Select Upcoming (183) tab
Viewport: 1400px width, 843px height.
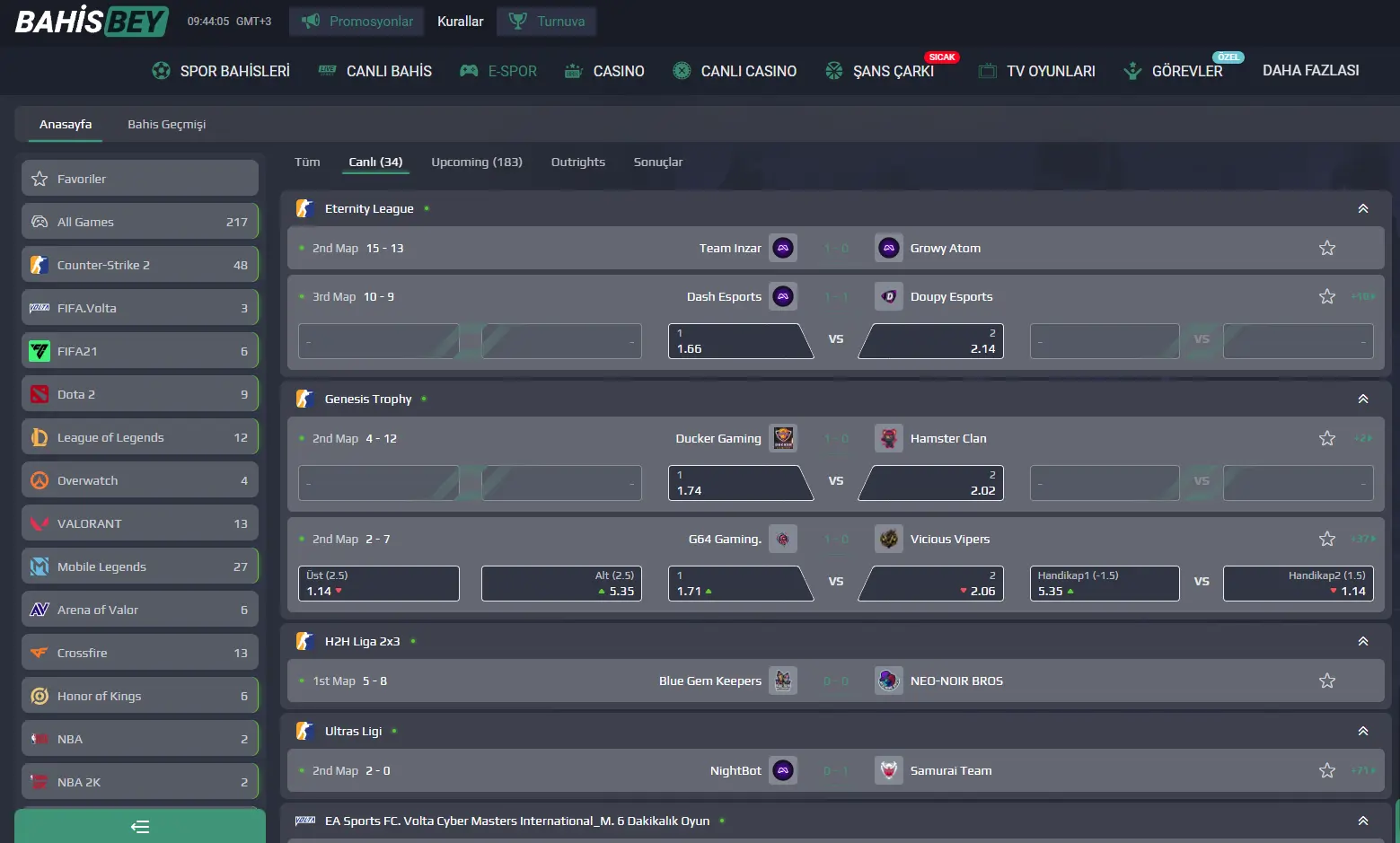[x=477, y=162]
